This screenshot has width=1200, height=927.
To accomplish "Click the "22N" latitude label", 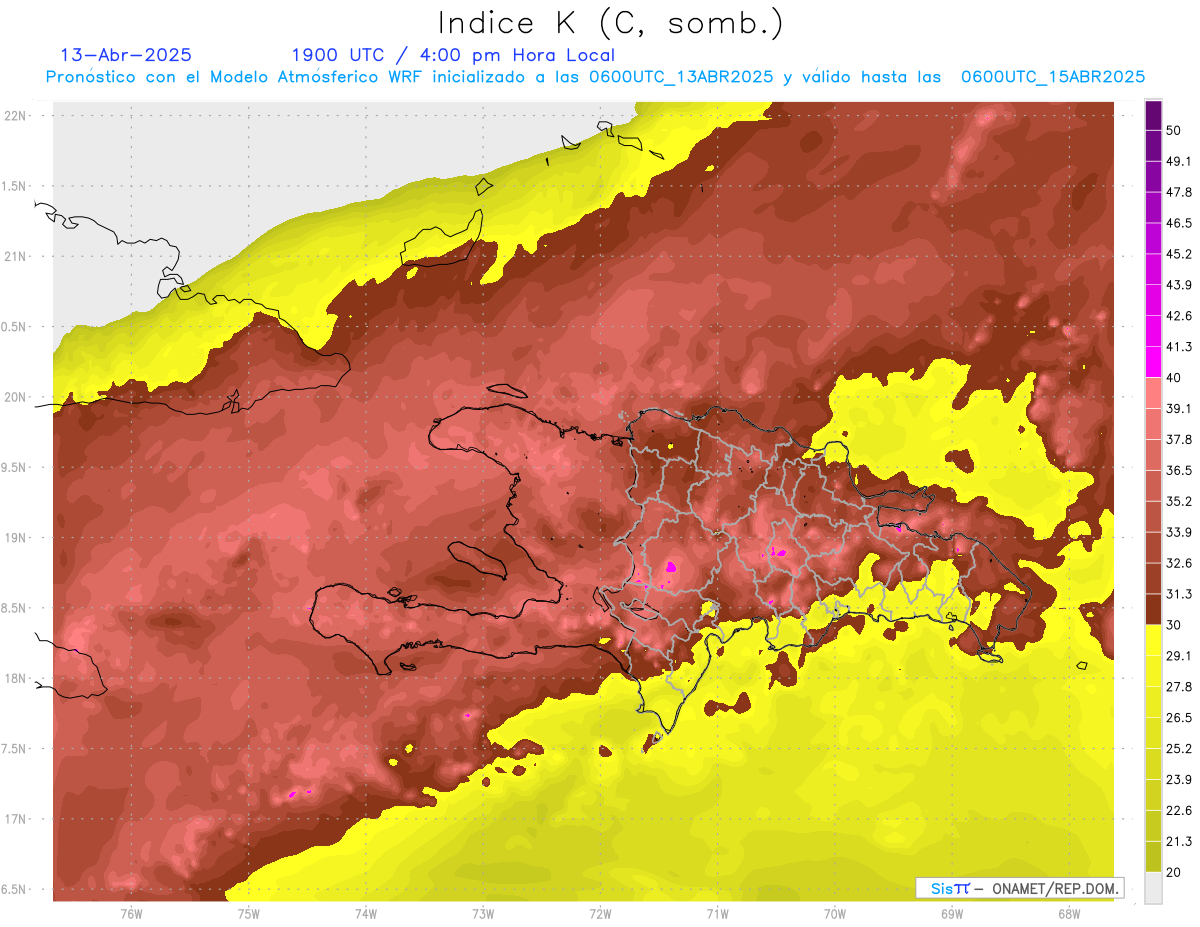I will (16, 115).
